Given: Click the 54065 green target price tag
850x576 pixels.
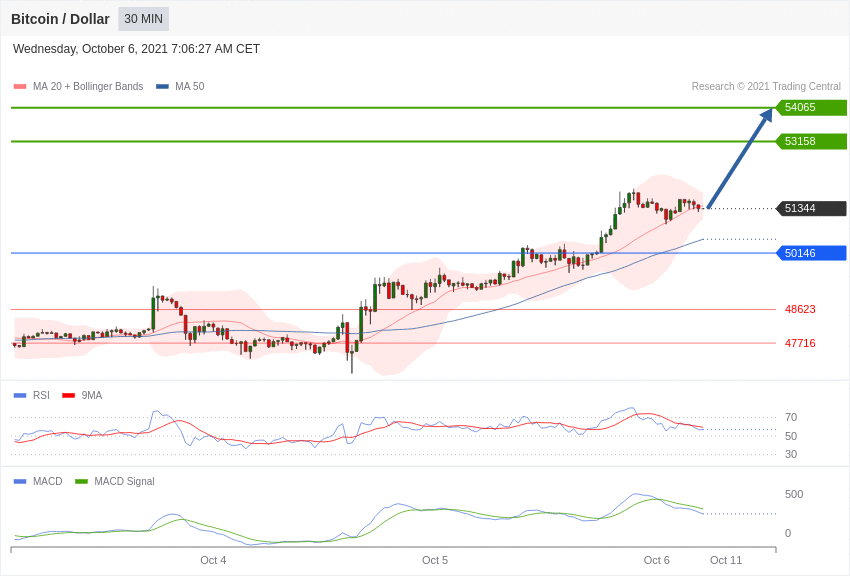Looking at the screenshot, I should 811,108.
